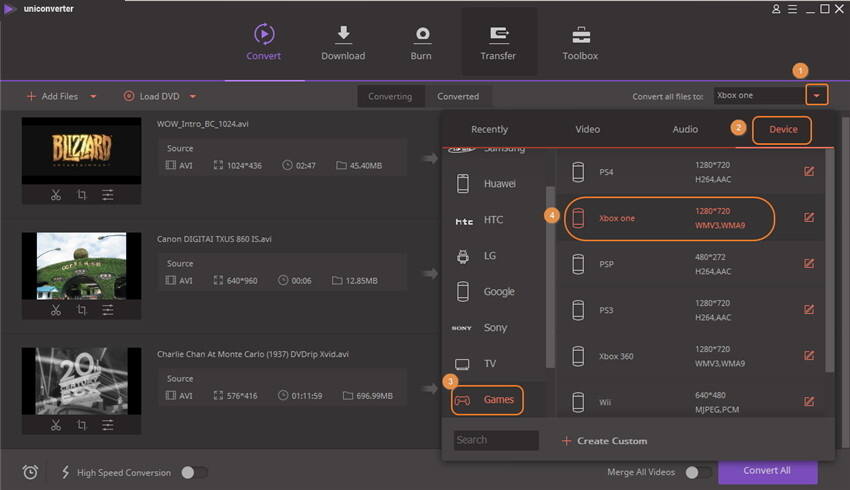Click the WOW_Intro_BC_1024.avi file name
850x490 pixels.
coord(203,124)
